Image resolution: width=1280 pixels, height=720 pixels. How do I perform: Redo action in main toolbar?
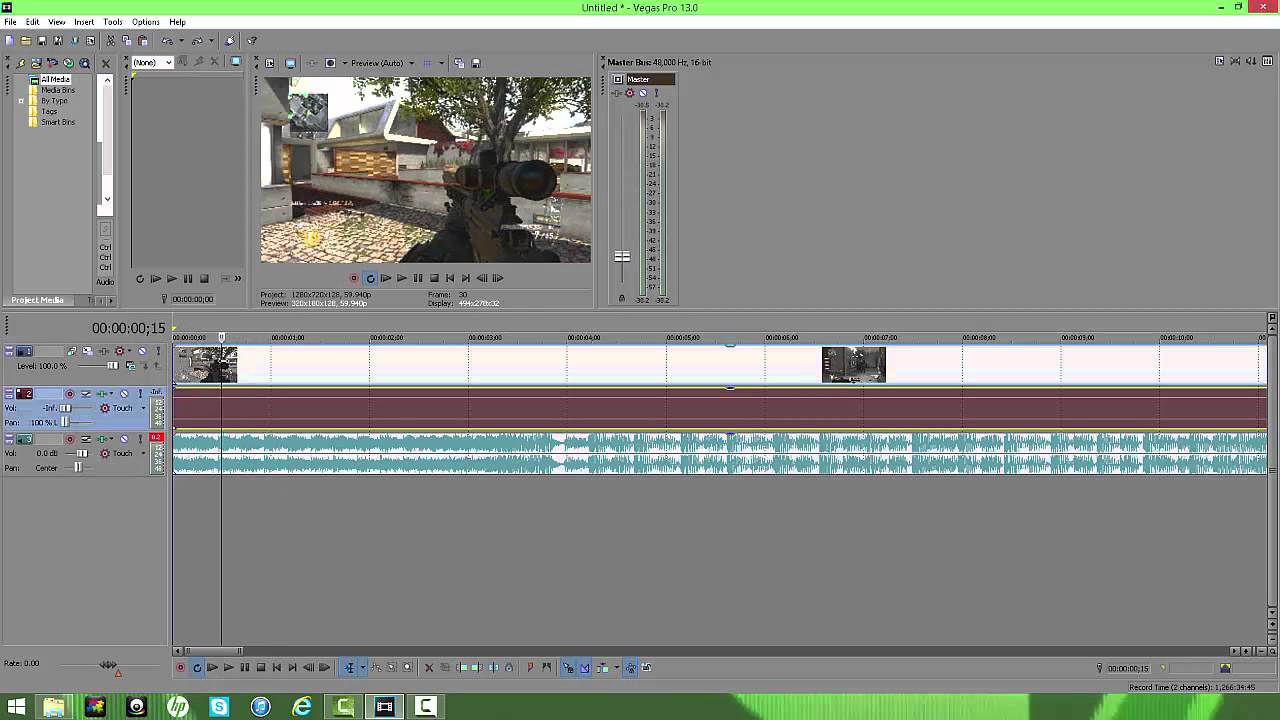(197, 40)
